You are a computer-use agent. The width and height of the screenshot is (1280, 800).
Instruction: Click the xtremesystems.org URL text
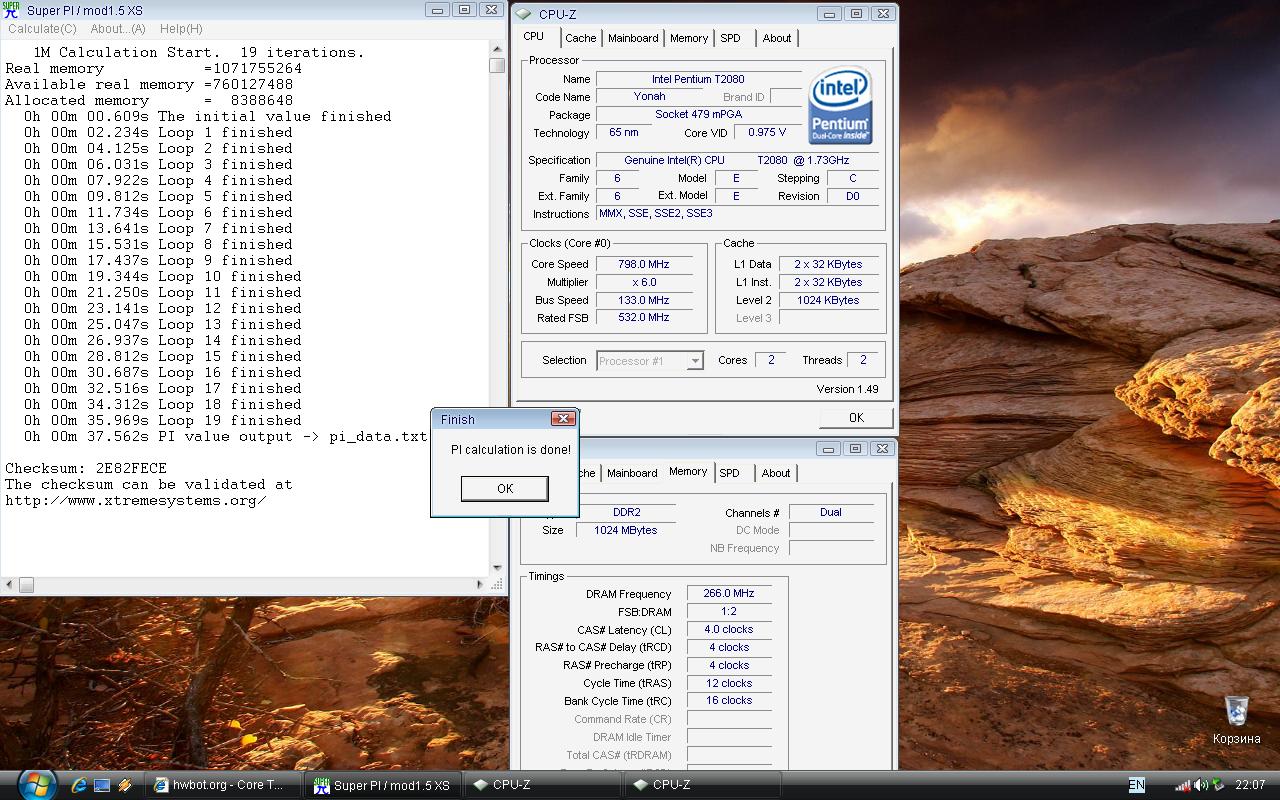click(x=136, y=500)
